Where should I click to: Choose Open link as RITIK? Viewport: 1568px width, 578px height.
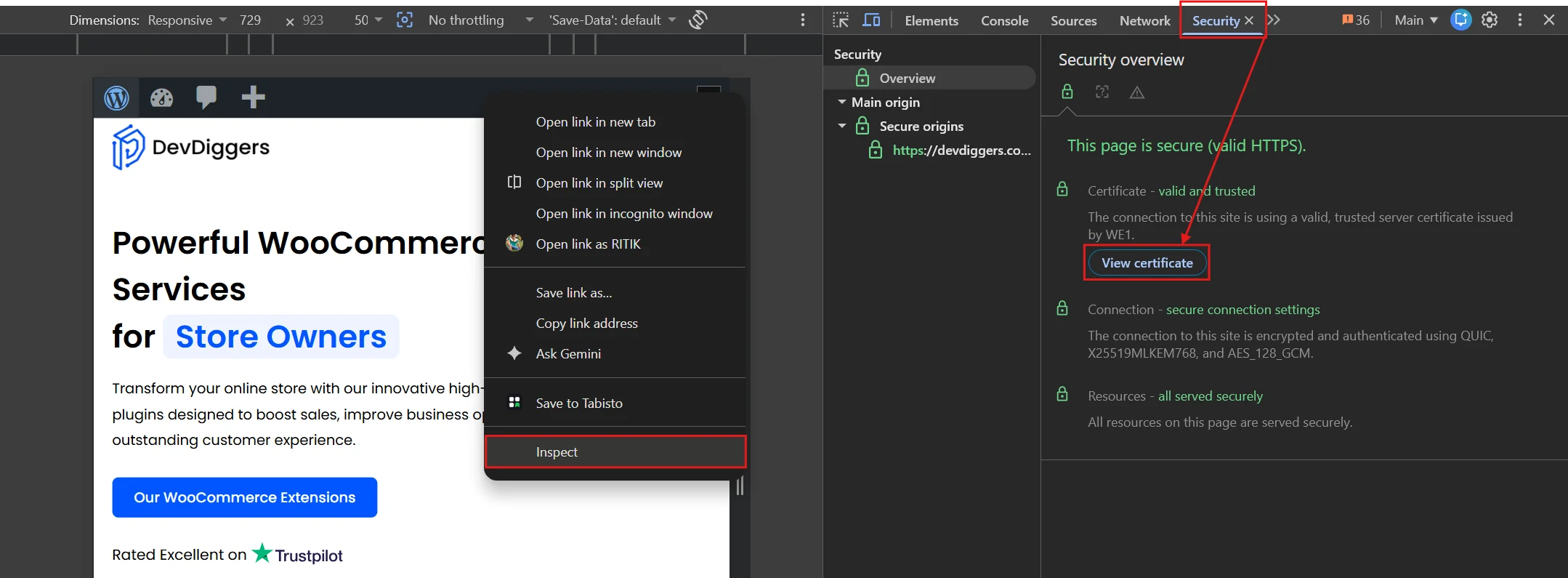615,244
